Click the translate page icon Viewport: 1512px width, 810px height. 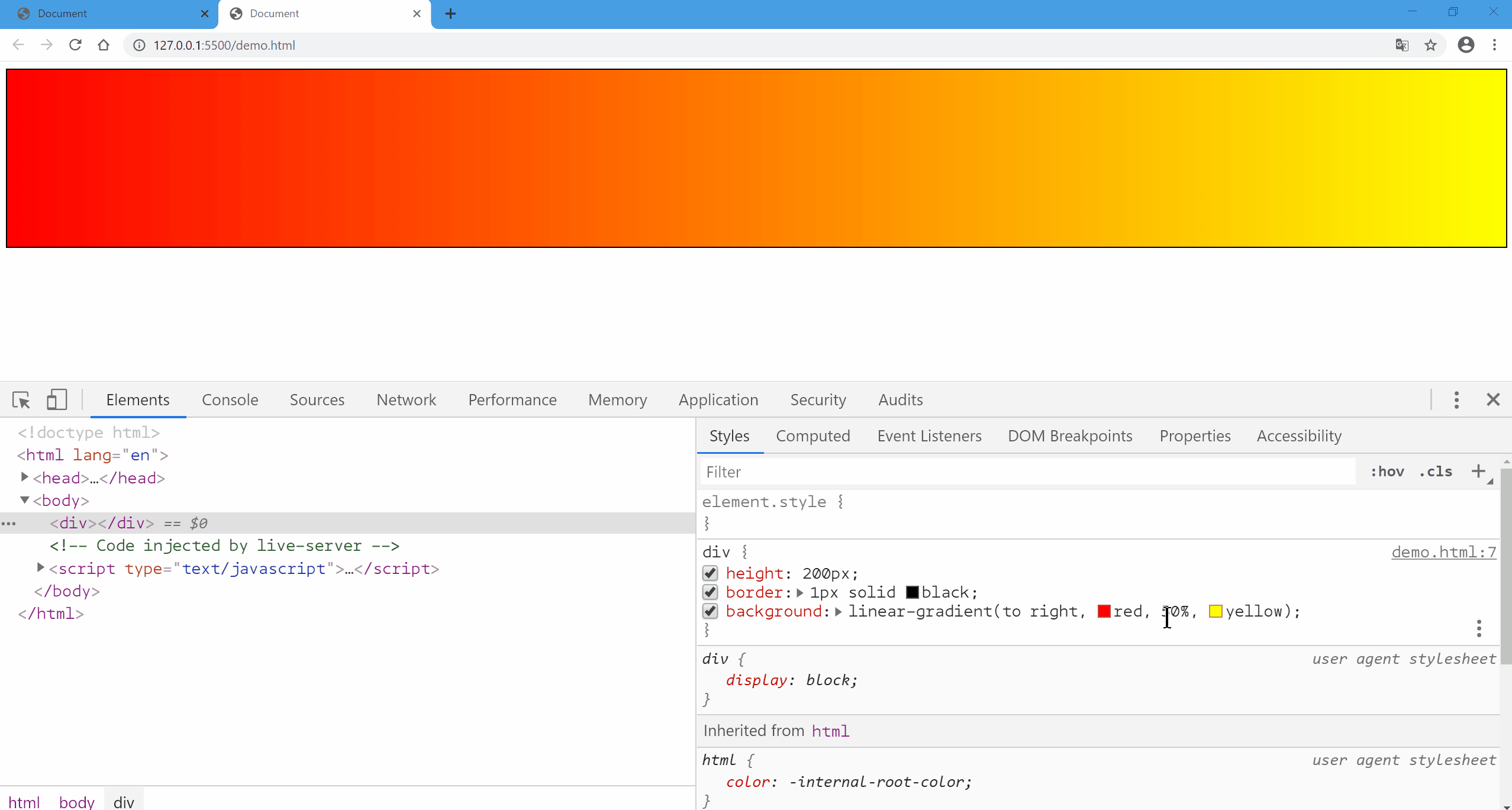[x=1402, y=45]
